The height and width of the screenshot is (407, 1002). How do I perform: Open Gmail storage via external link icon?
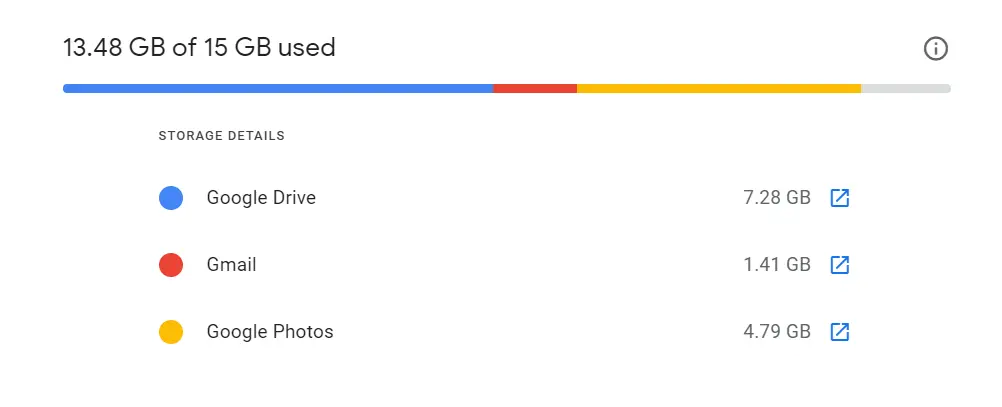[x=840, y=265]
